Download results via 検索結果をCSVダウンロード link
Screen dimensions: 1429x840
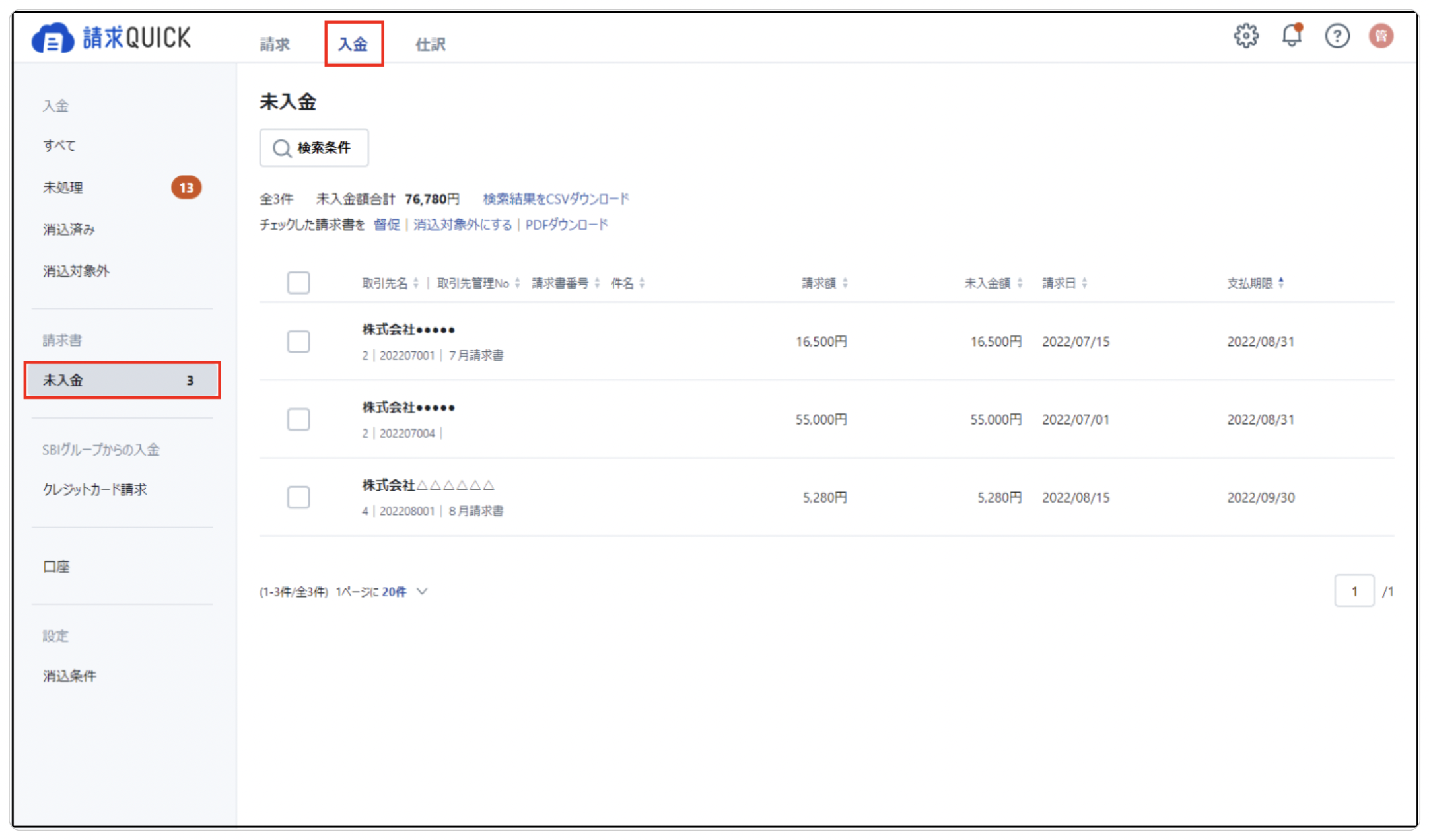(556, 198)
